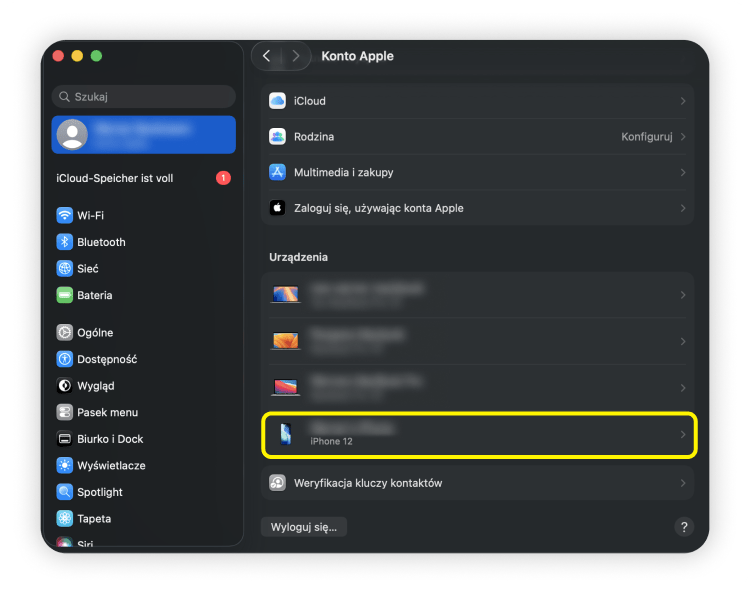
Task: Expand Multimedia i zakupy chevron
Action: (683, 172)
